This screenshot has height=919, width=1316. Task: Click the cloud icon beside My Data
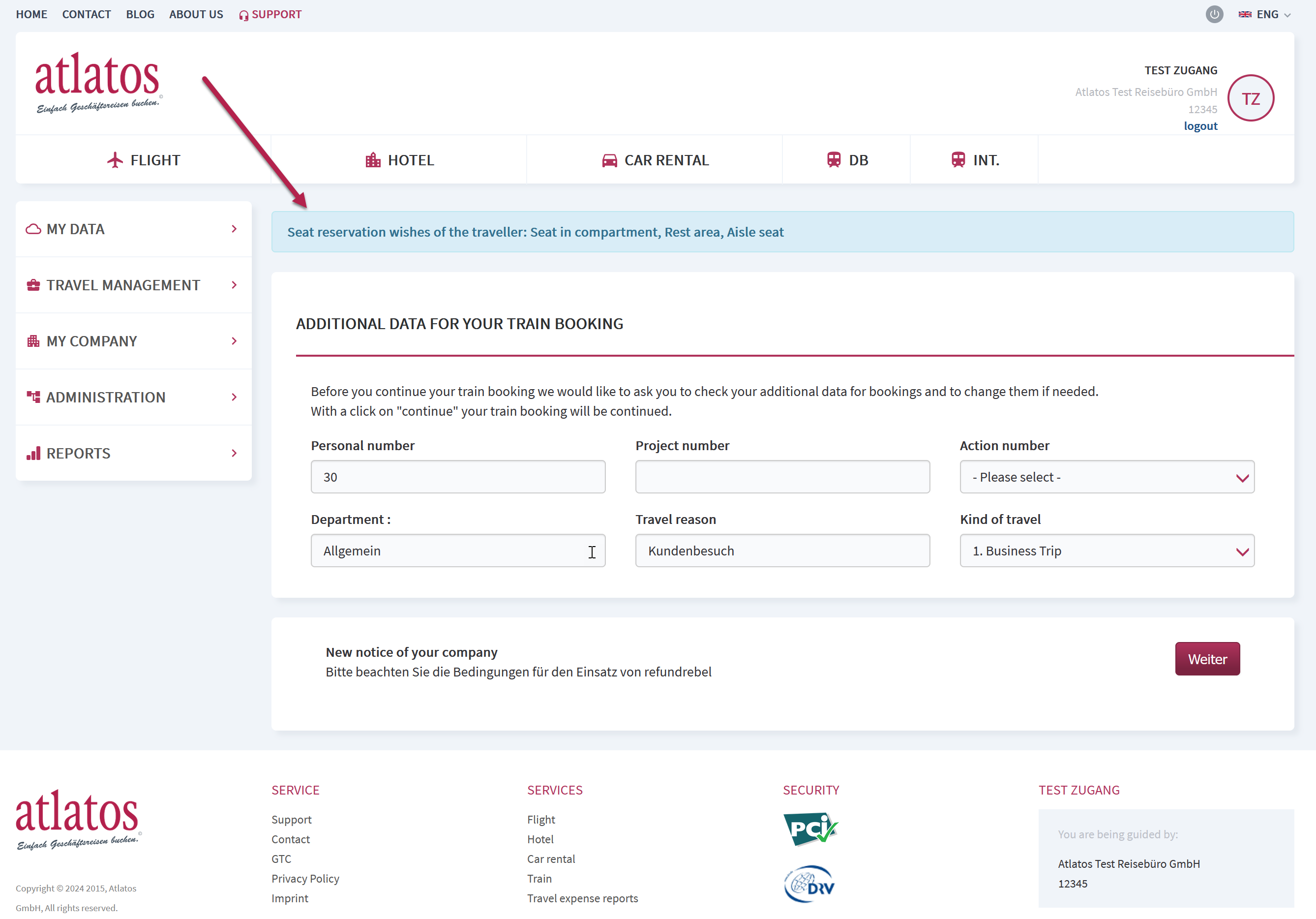coord(33,229)
